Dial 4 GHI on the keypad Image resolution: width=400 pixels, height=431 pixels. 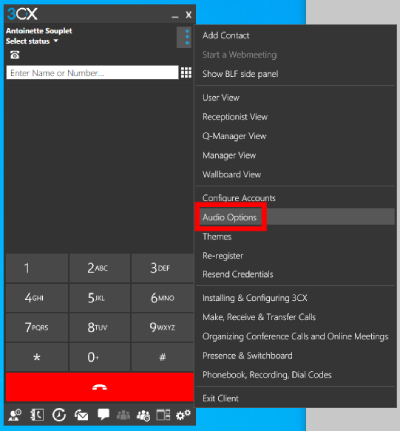tap(37, 298)
